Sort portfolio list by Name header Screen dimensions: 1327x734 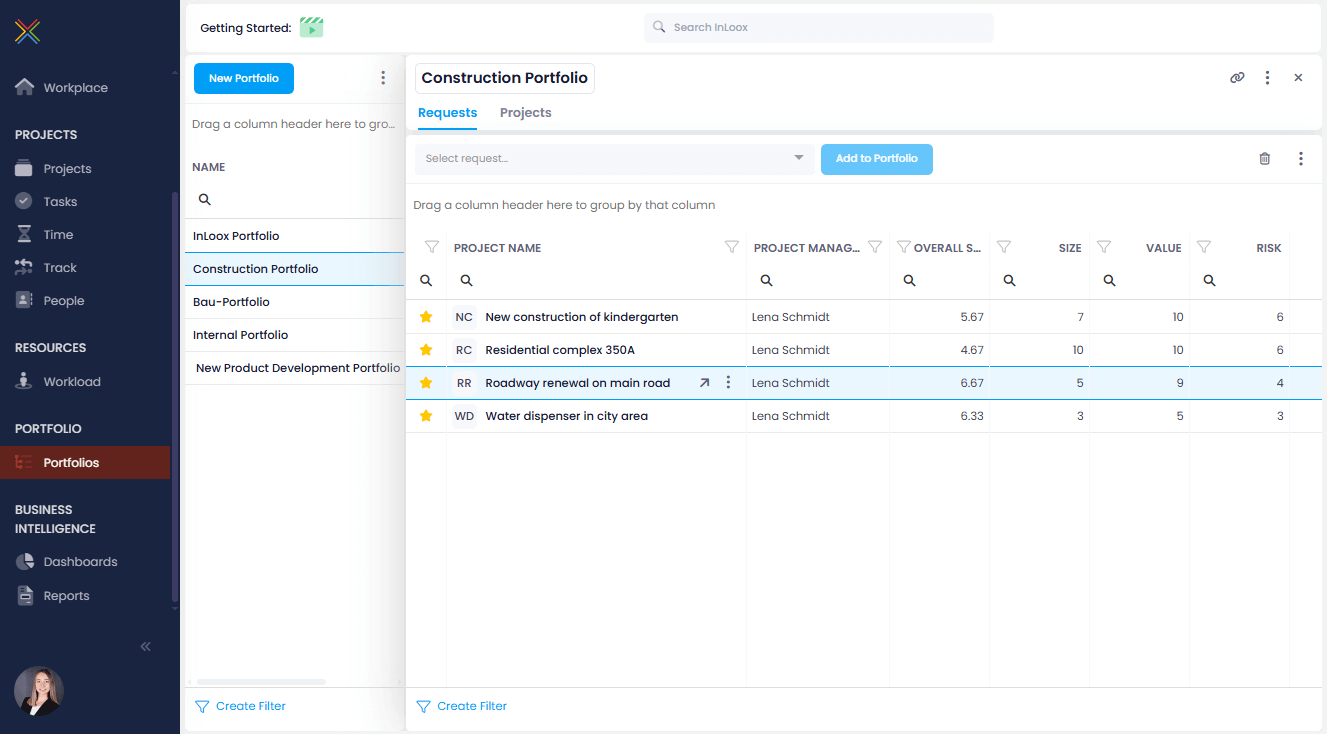[x=209, y=167]
